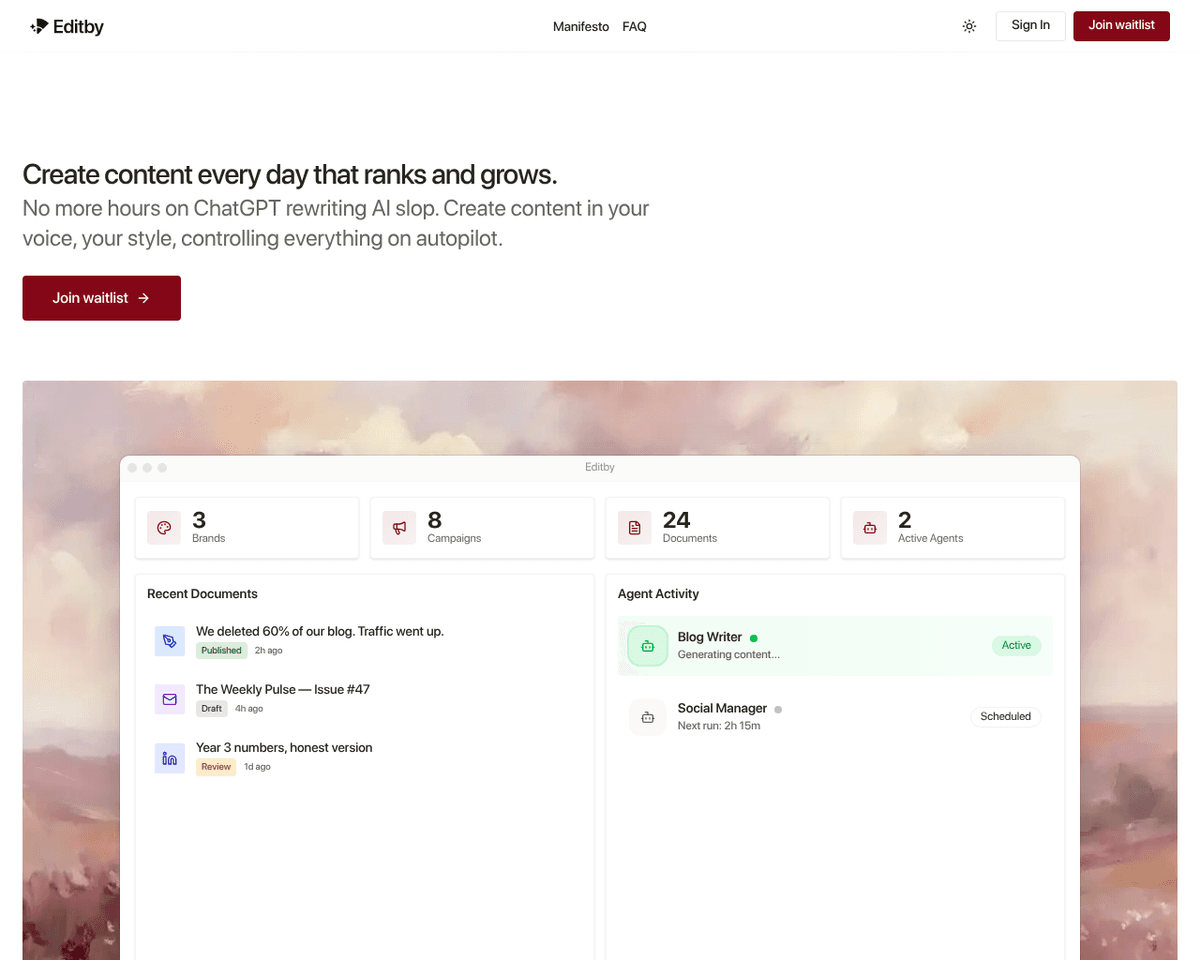The image size is (1200, 960).
Task: Open the FAQ page
Action: [634, 27]
